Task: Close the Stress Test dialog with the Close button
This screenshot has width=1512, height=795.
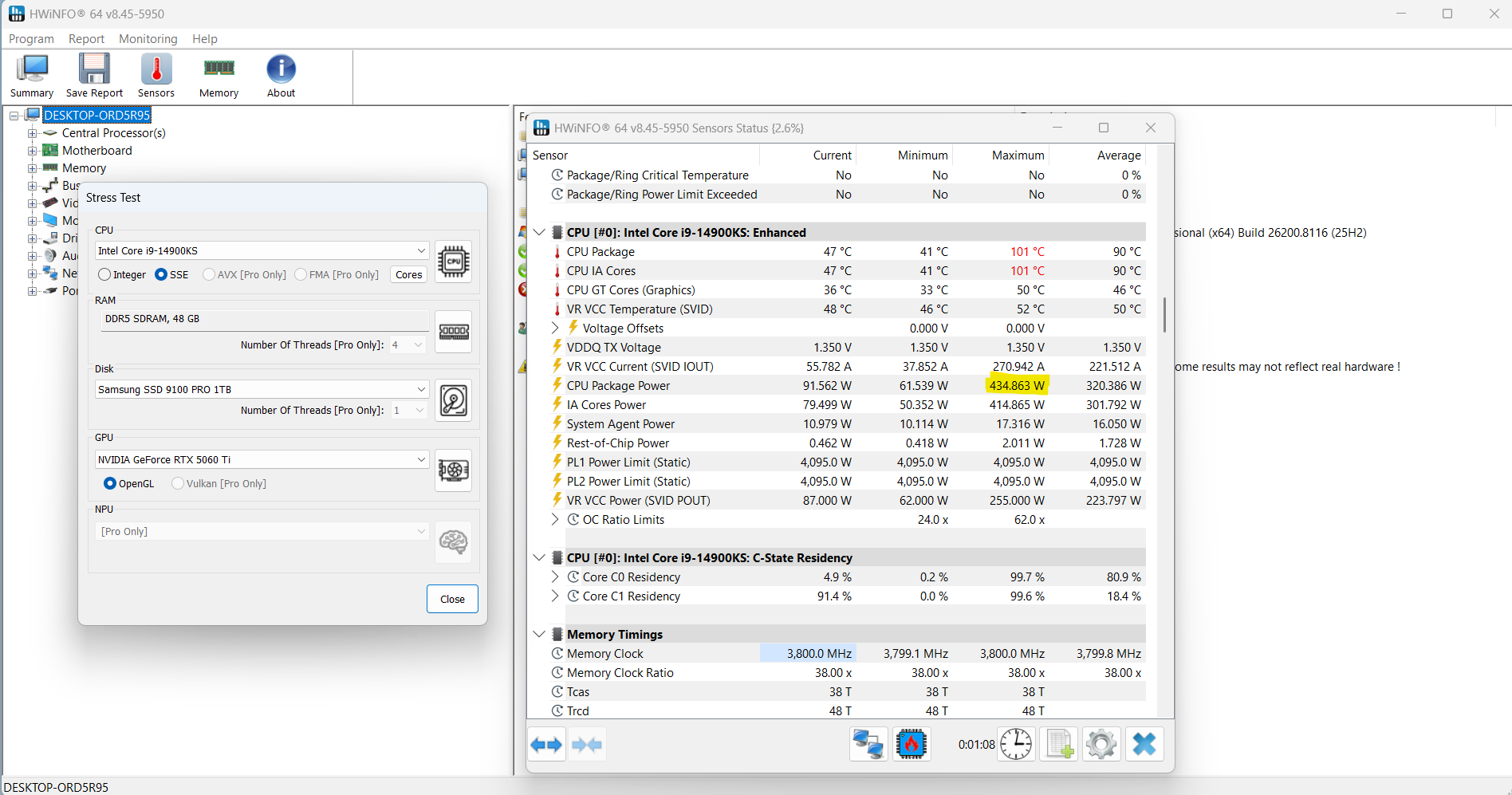Action: coord(452,599)
